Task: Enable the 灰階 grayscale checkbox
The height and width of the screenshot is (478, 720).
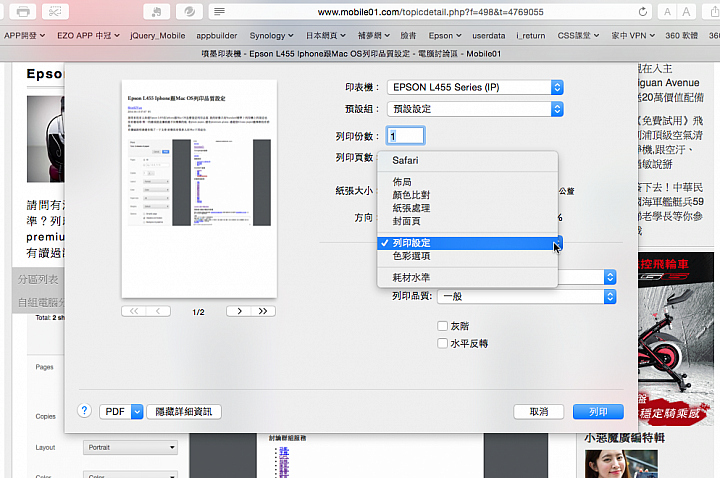Action: (x=442, y=326)
